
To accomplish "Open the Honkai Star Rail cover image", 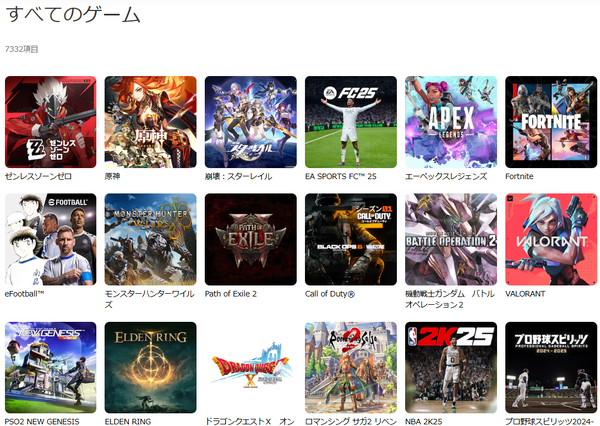I will coord(251,122).
